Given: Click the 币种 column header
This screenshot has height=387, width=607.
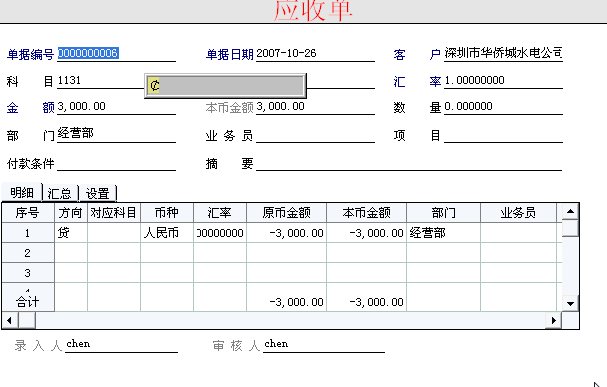Looking at the screenshot, I should pyautogui.click(x=167, y=212).
